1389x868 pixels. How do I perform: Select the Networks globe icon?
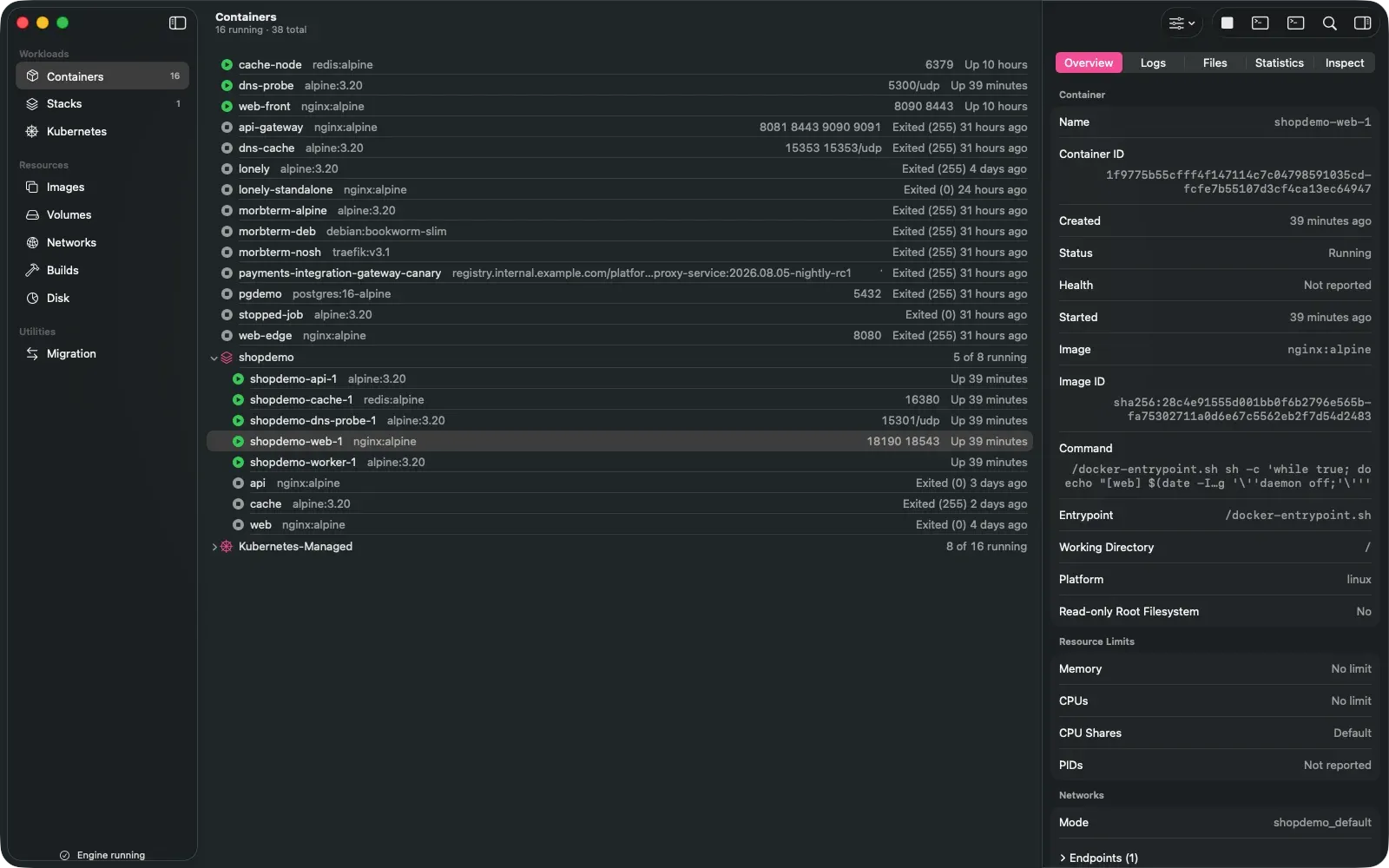32,243
